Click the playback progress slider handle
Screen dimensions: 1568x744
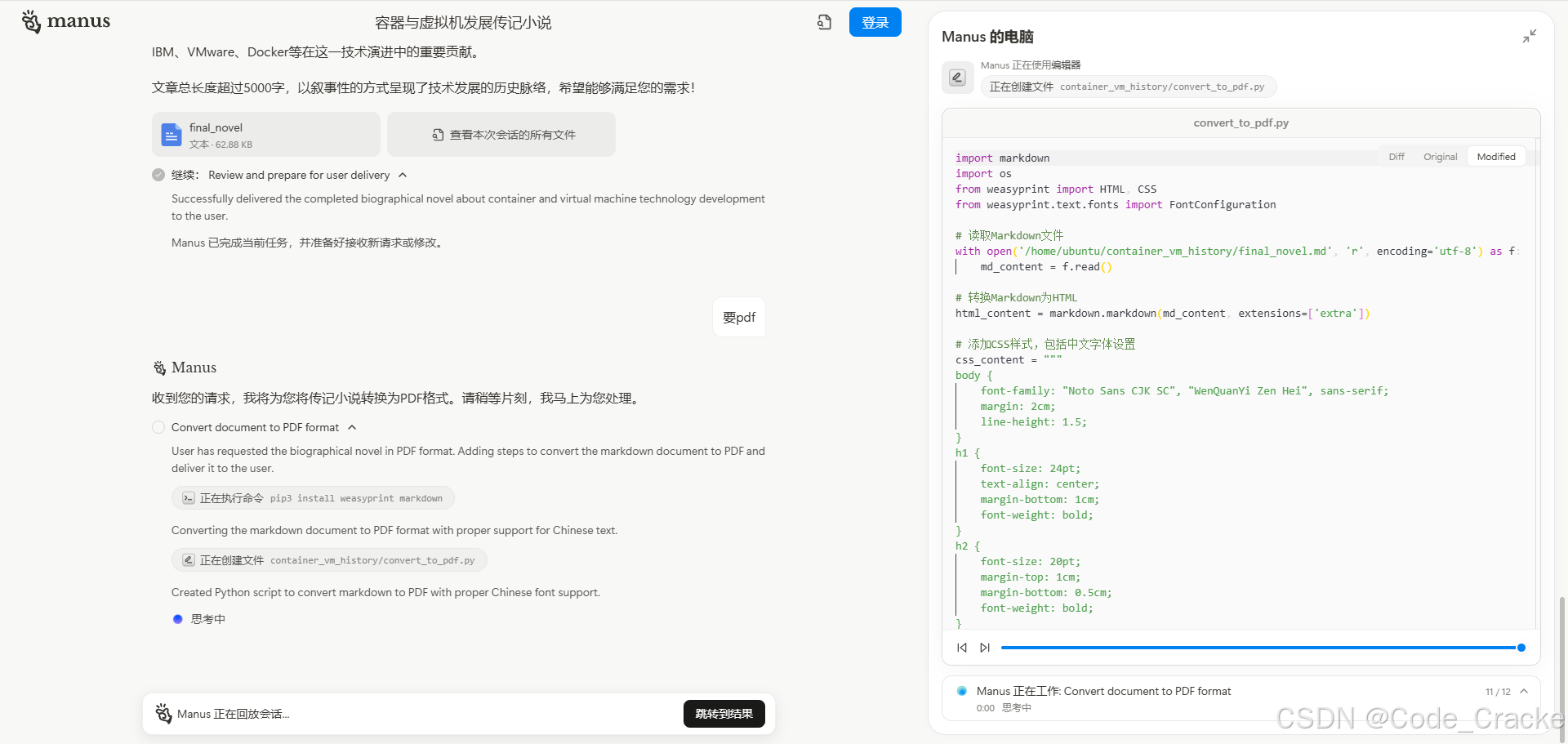point(1521,648)
